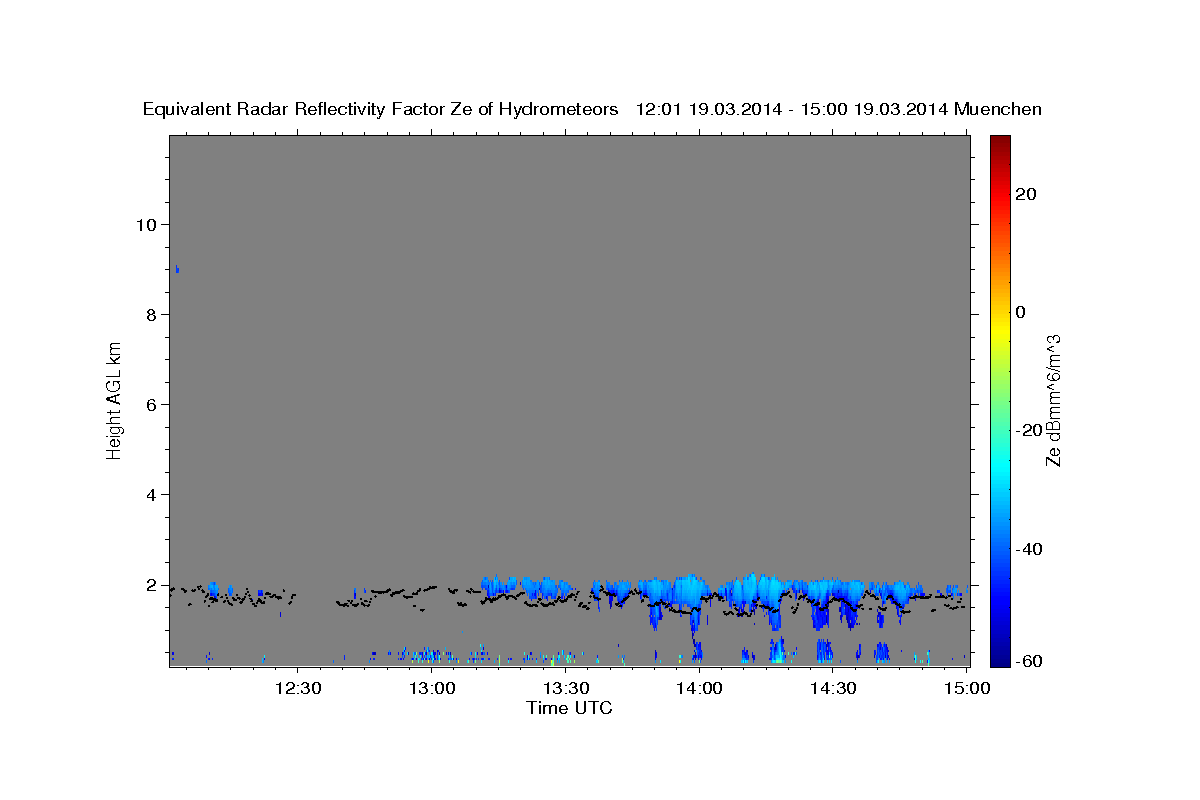Click the colorbar value '20'
Viewport: 1200px width, 800px height.
[x=1026, y=194]
